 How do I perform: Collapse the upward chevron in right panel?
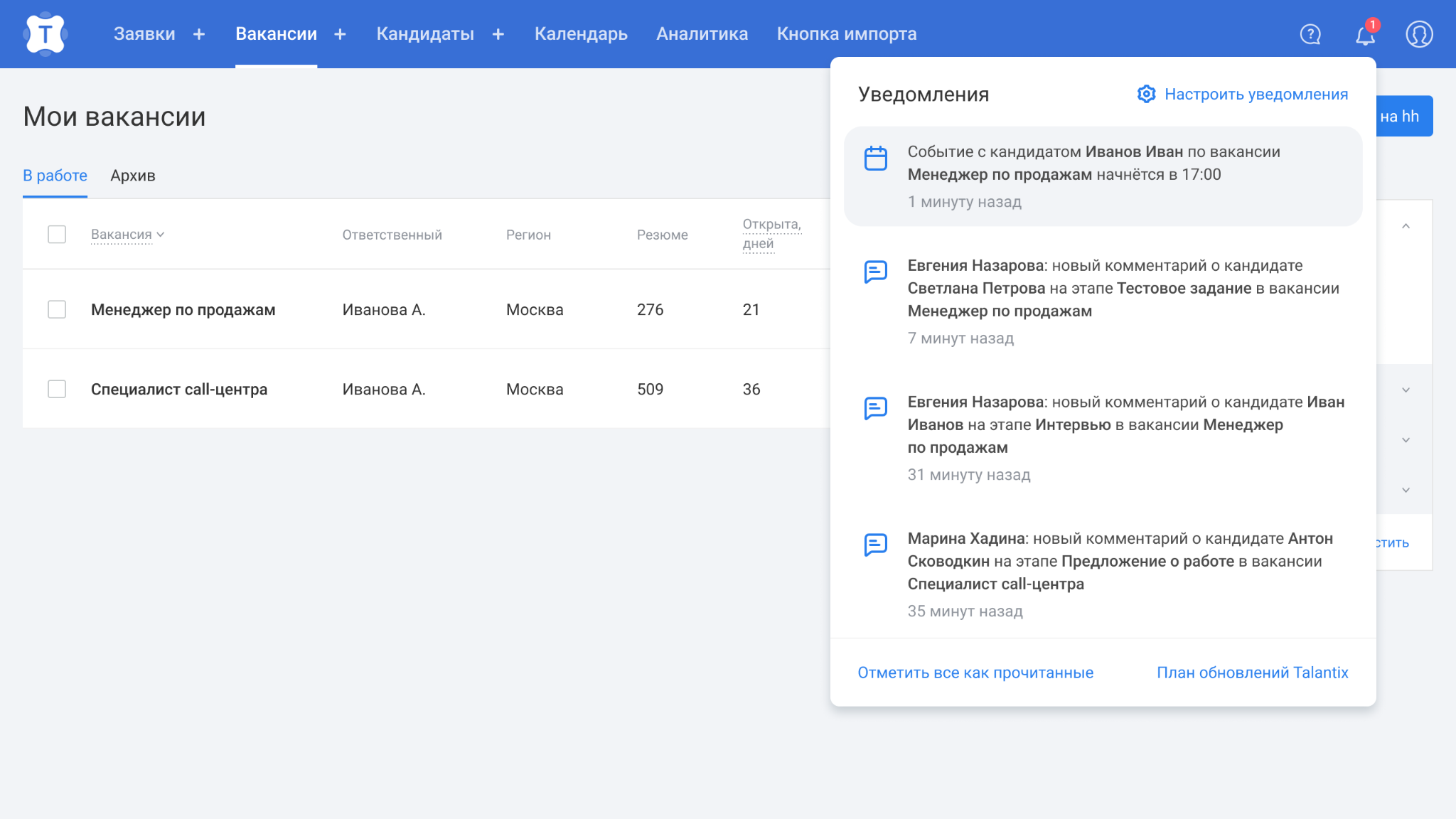(x=1406, y=226)
